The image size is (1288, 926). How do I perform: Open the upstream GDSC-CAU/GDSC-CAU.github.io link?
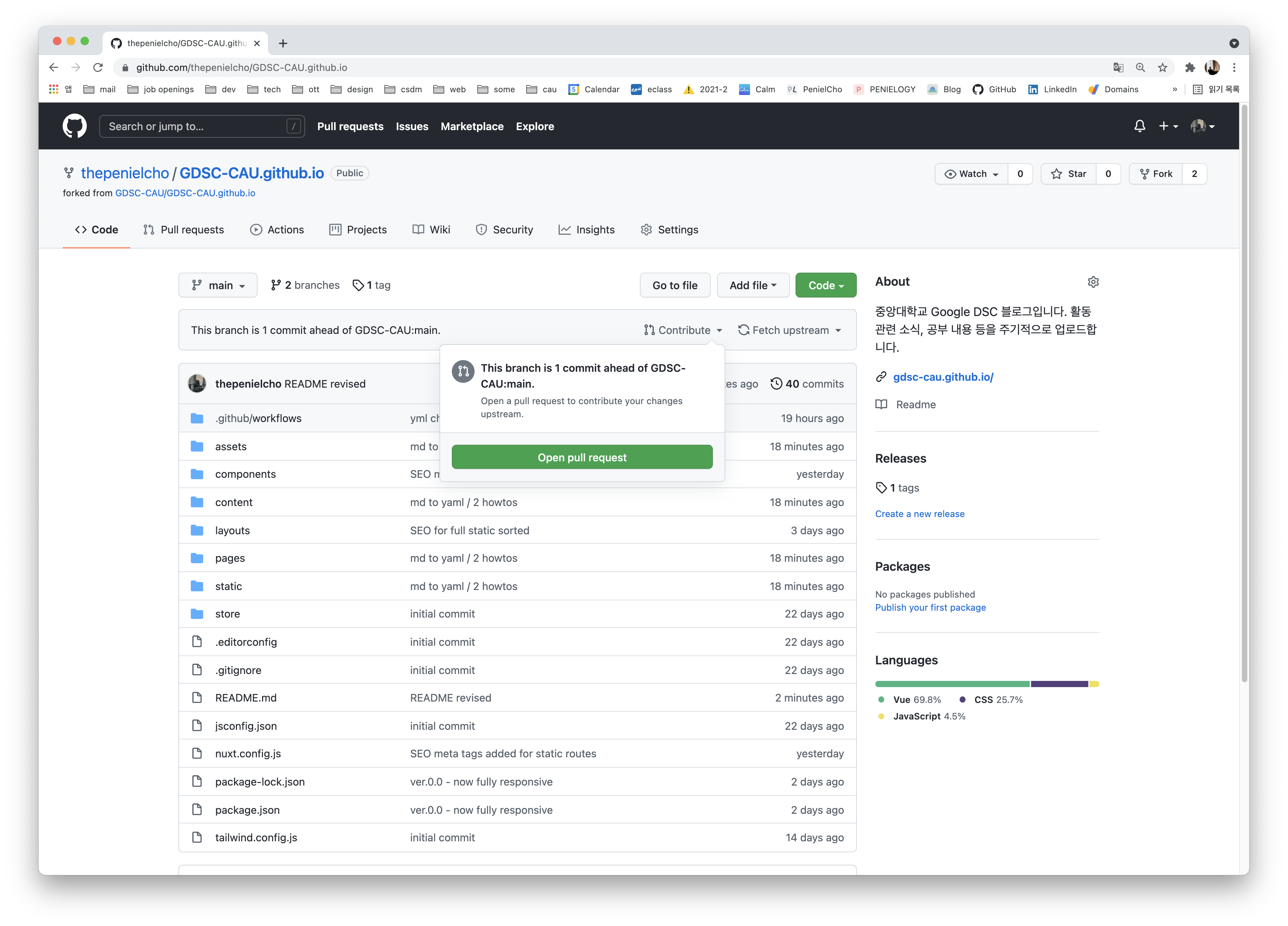pyautogui.click(x=185, y=193)
